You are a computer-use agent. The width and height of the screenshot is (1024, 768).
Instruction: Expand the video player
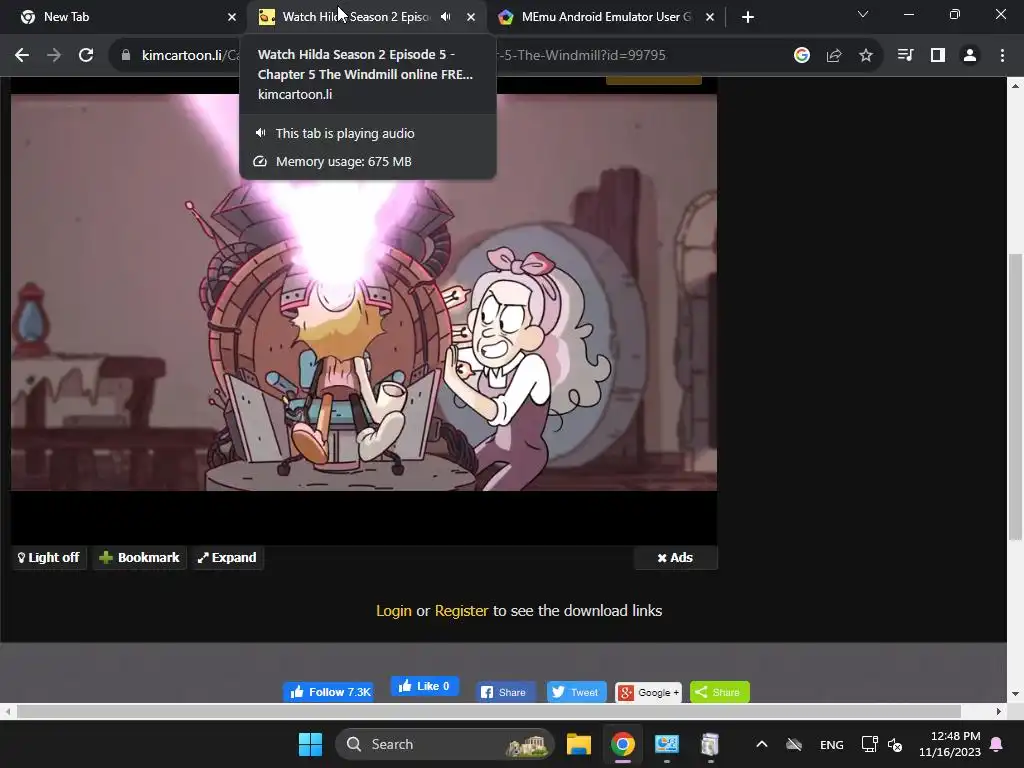click(x=227, y=558)
